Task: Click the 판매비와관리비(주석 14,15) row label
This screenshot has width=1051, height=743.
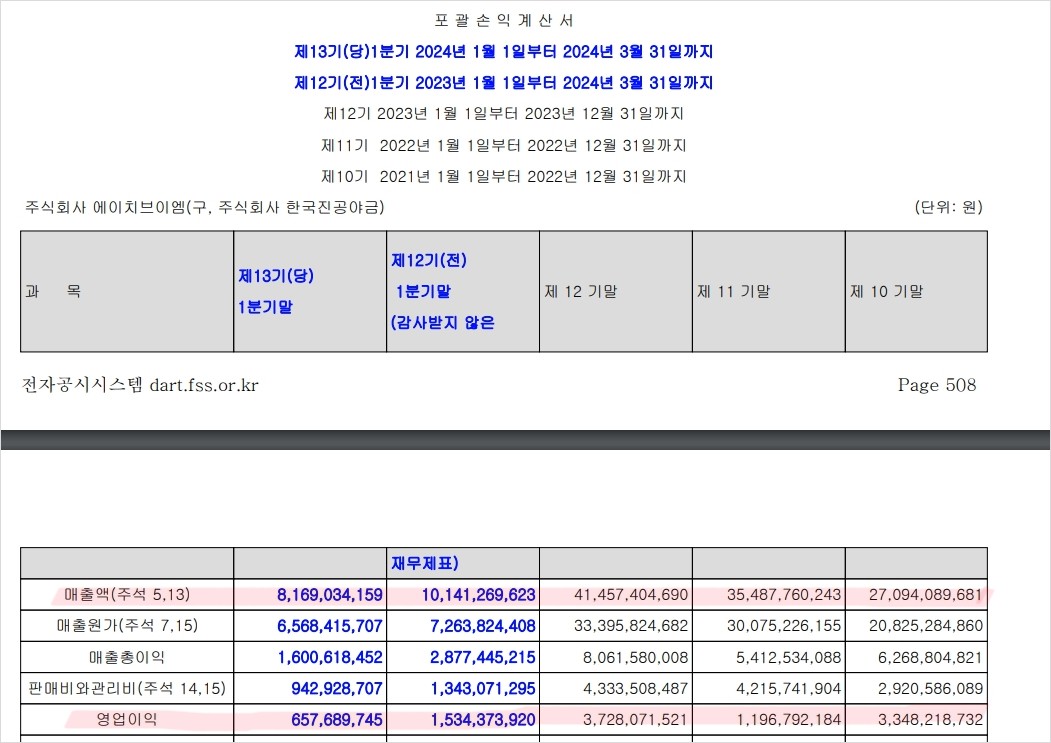Action: pyautogui.click(x=127, y=688)
